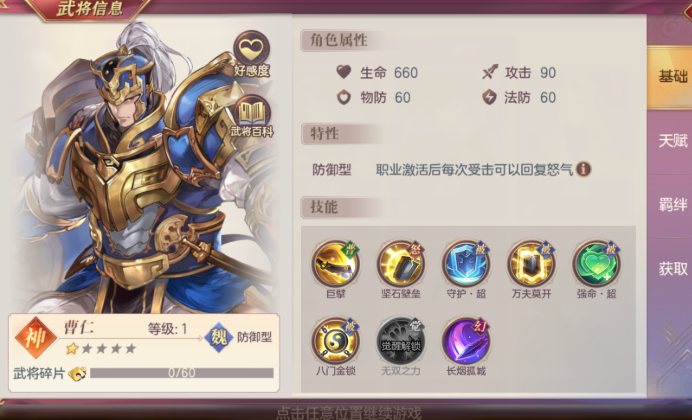
Task: Select the 巨擘 skill icon
Action: pyautogui.click(x=336, y=264)
